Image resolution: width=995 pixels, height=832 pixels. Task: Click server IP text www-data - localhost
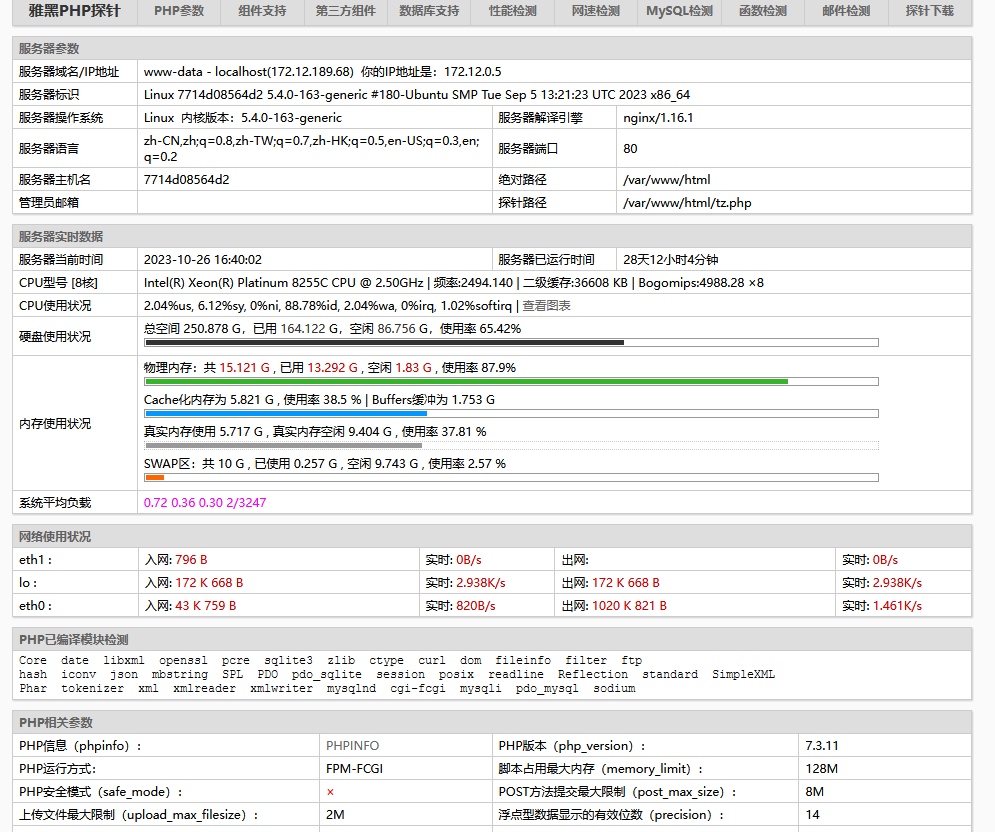tap(249, 72)
